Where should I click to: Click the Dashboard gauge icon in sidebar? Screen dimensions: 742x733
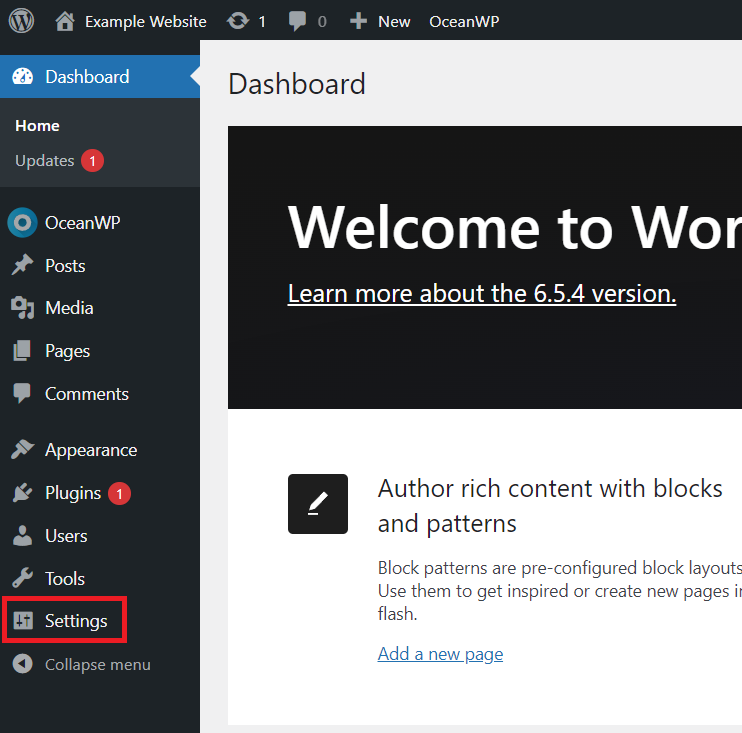click(22, 77)
